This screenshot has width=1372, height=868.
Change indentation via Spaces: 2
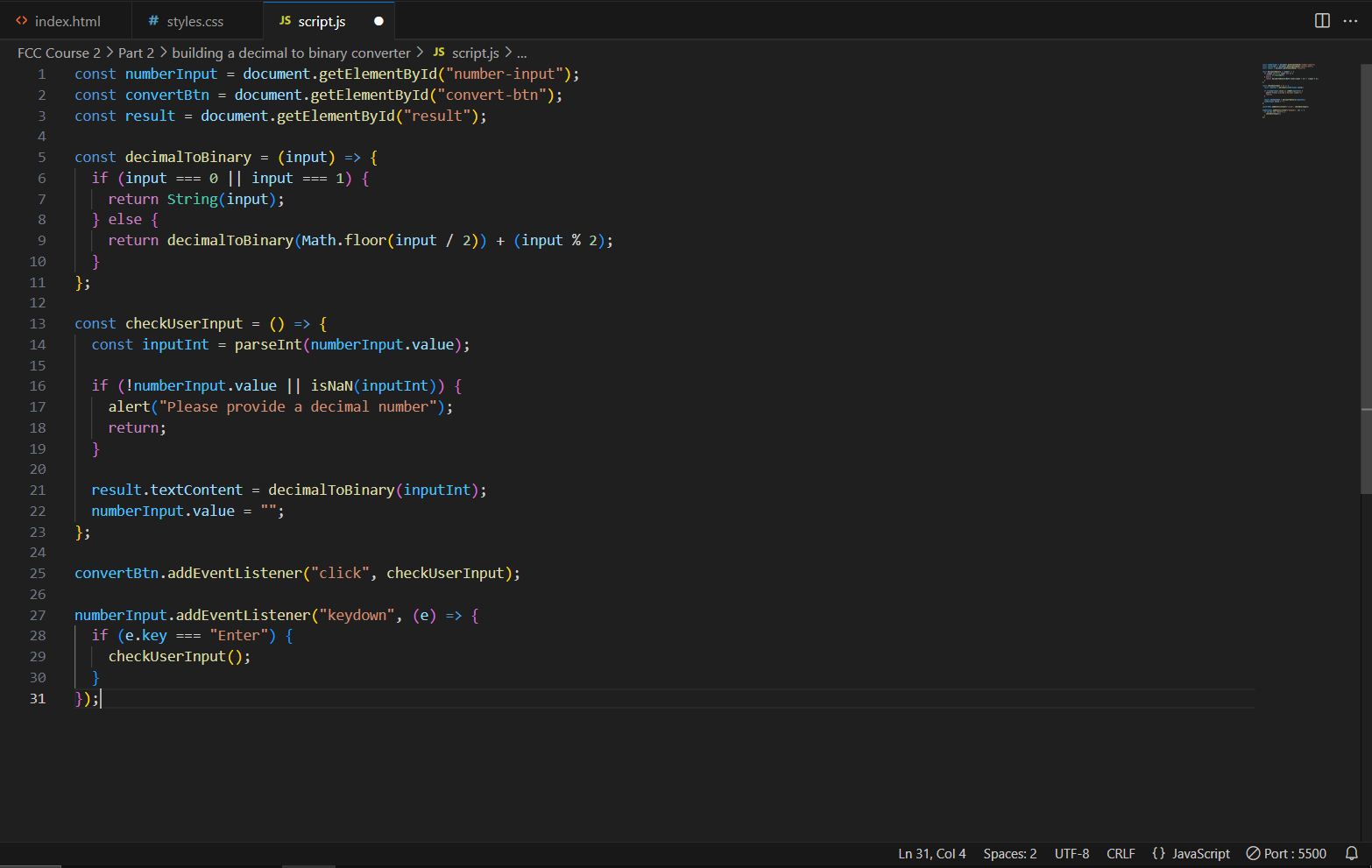(x=1009, y=853)
